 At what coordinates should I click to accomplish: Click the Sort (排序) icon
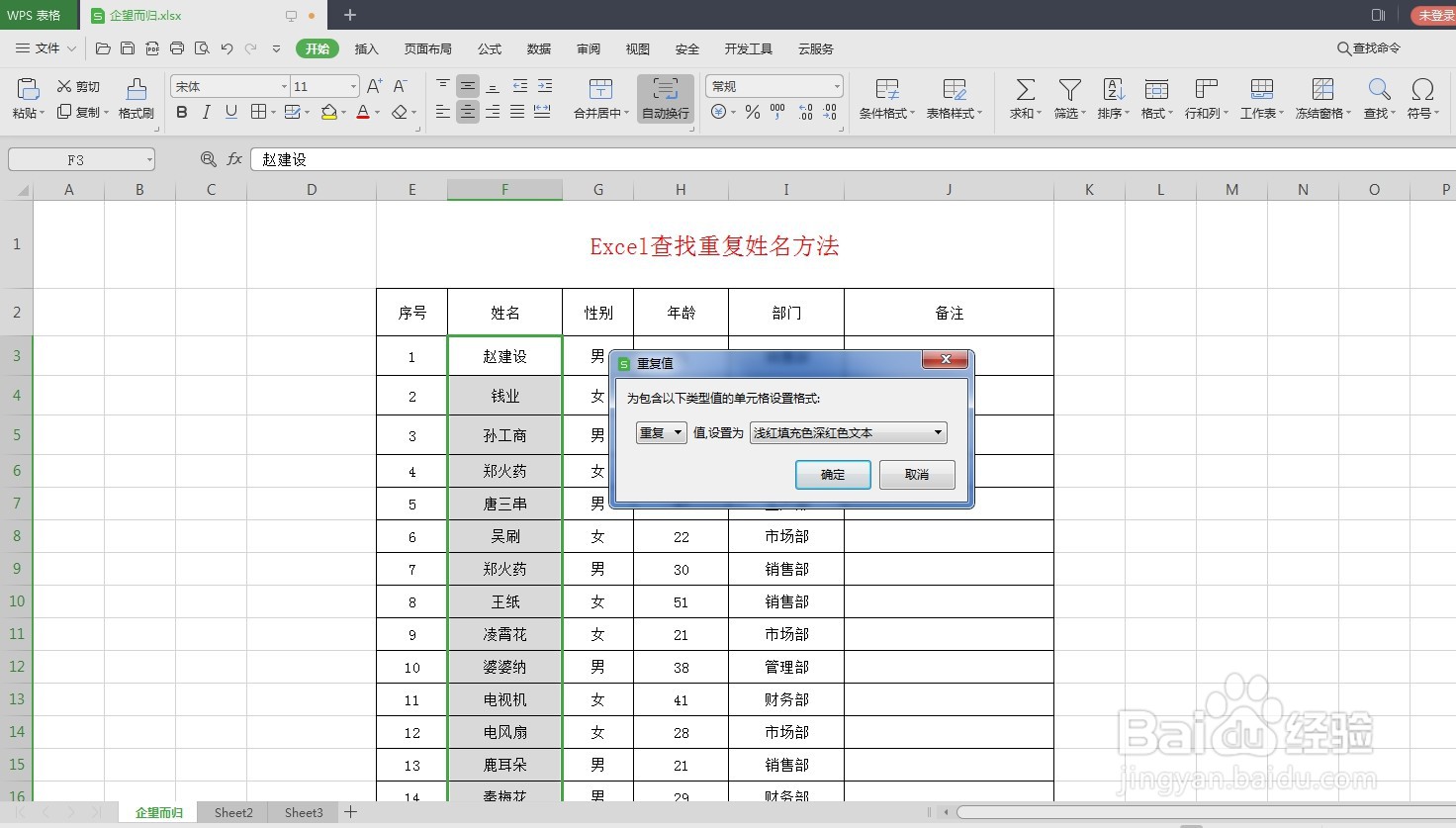(1113, 90)
